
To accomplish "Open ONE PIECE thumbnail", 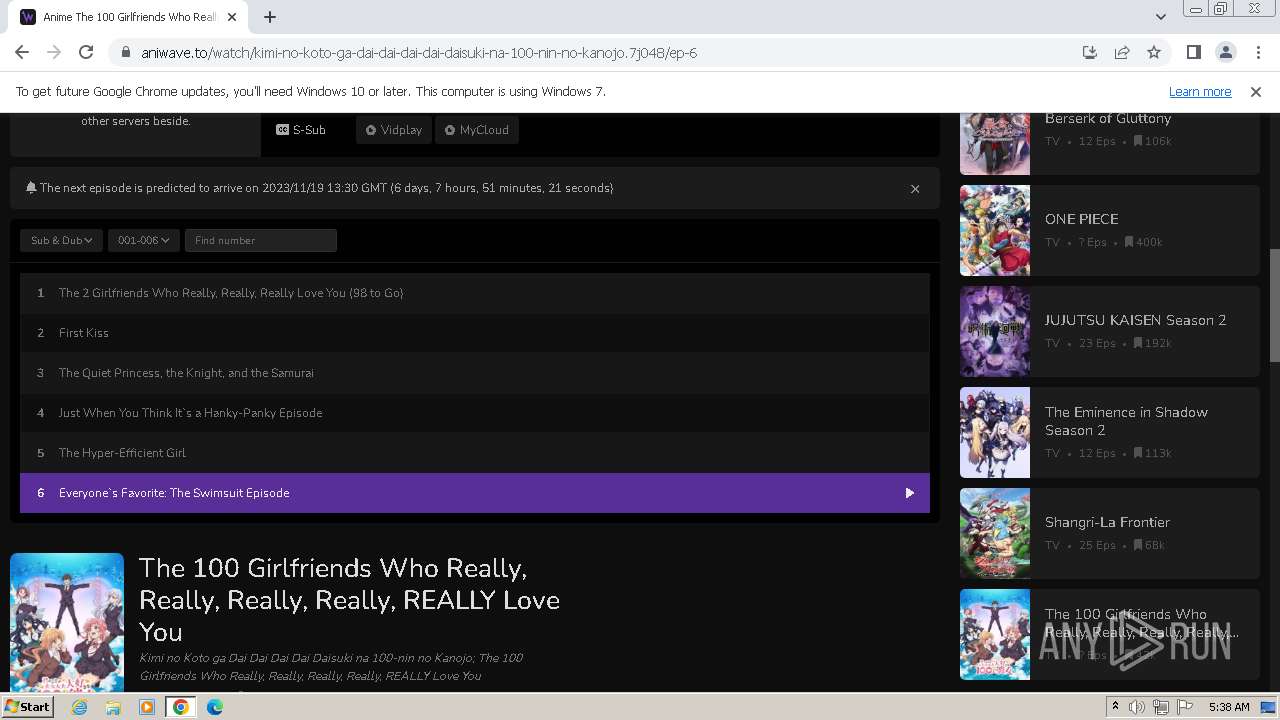I will pos(995,231).
